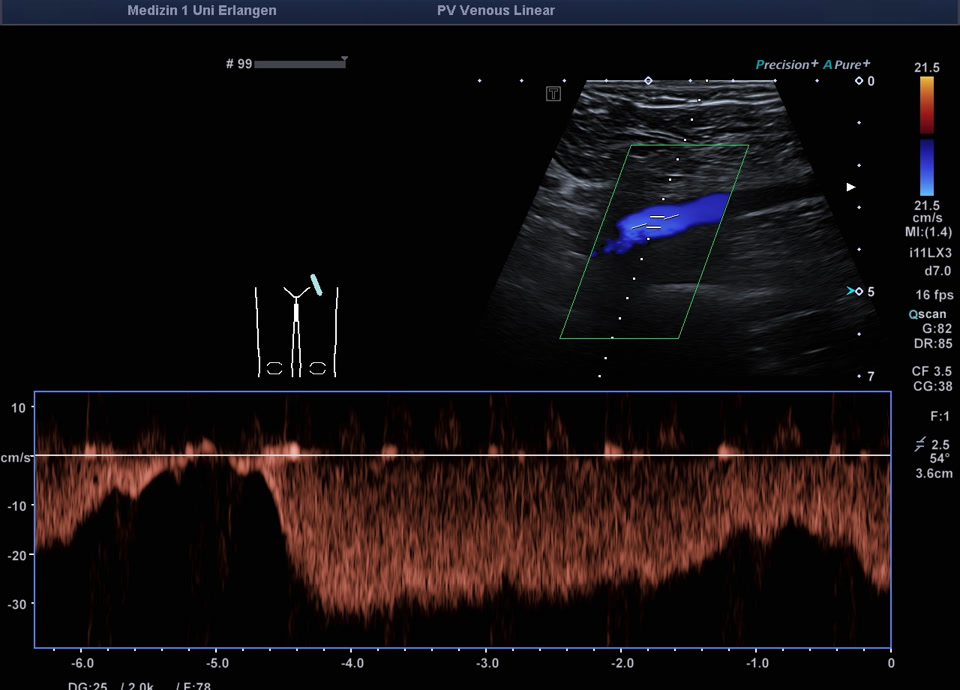Click the blue color velocity scale bar
The image size is (960, 690).
[927, 167]
